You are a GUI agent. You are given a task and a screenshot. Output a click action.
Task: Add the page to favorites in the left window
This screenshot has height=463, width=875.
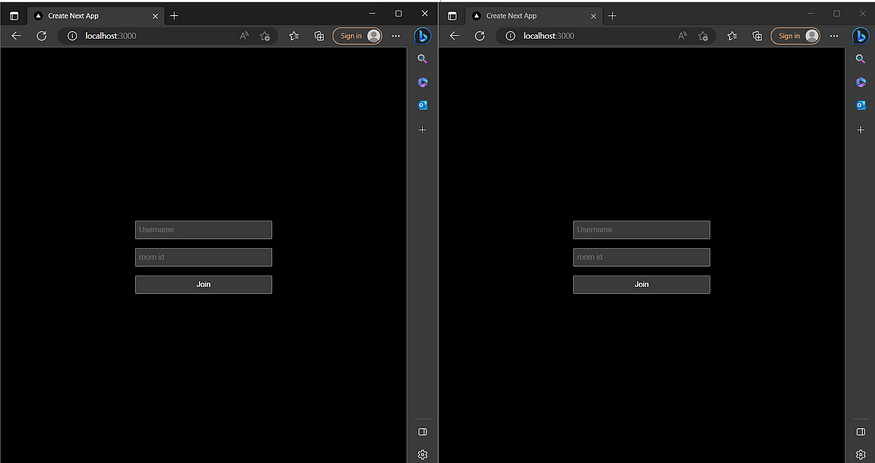265,36
